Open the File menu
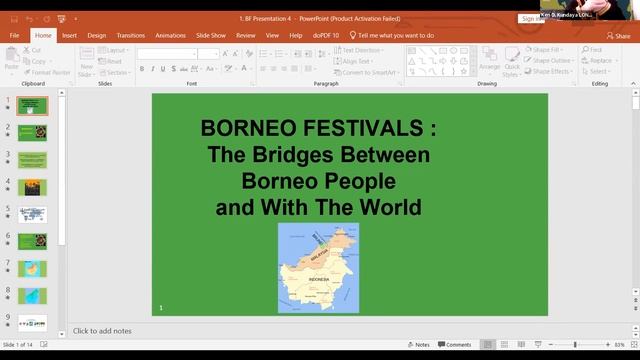The height and width of the screenshot is (360, 640). [x=14, y=36]
